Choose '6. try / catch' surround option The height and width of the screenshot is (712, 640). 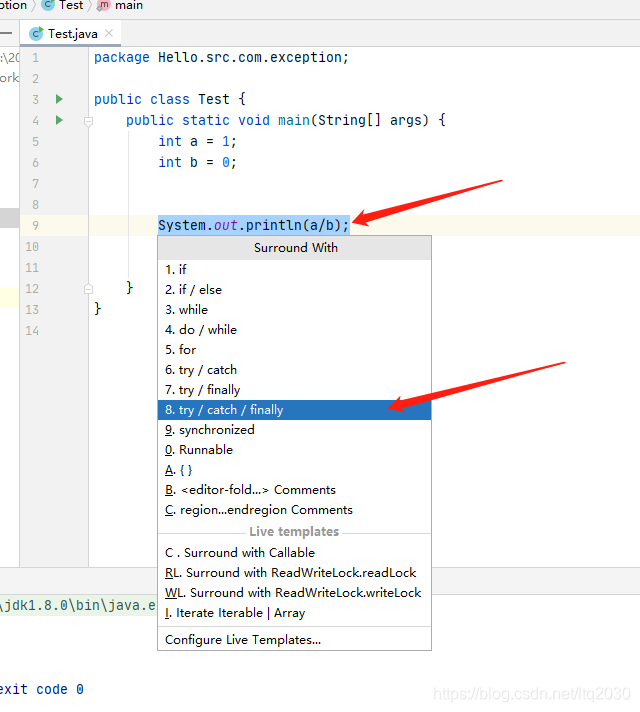click(294, 370)
